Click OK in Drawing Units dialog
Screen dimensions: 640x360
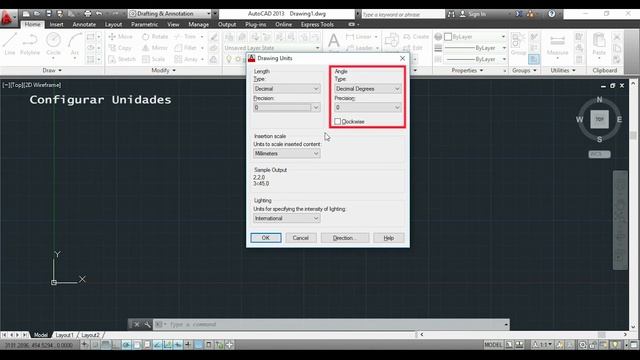tap(266, 238)
